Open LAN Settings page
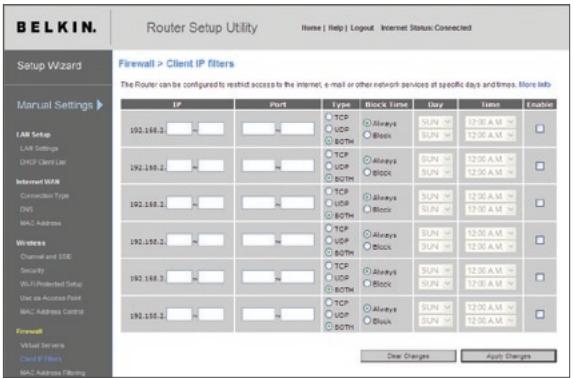The image size is (573, 379). point(39,148)
